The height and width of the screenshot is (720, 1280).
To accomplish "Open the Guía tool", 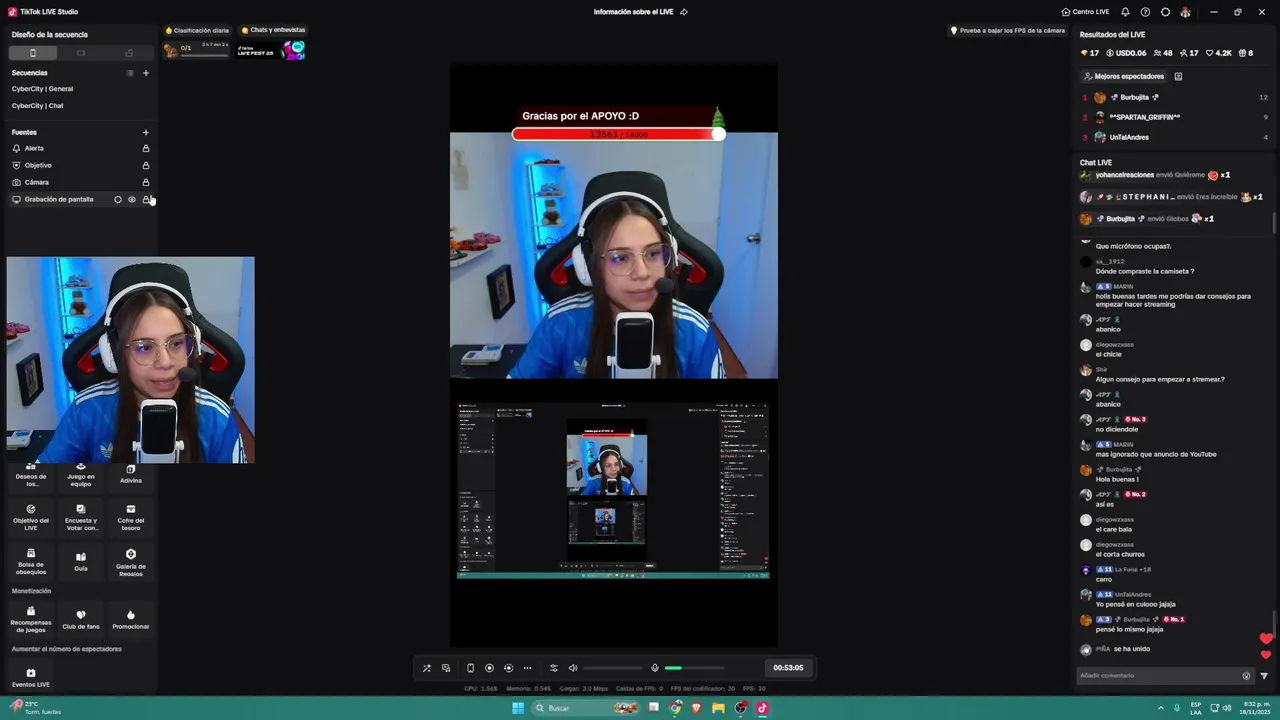I will point(81,561).
